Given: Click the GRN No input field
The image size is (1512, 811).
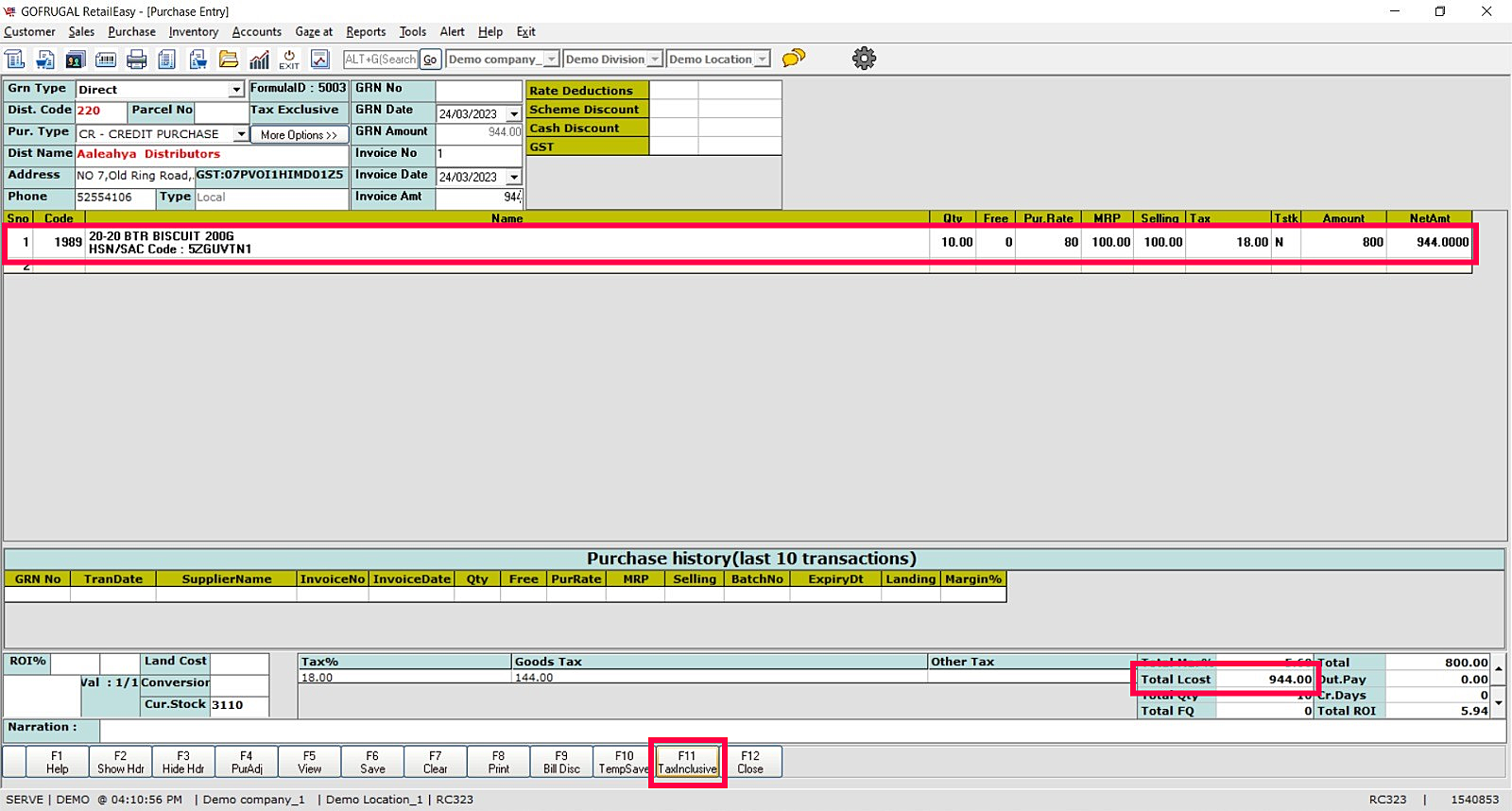Looking at the screenshot, I should [479, 91].
